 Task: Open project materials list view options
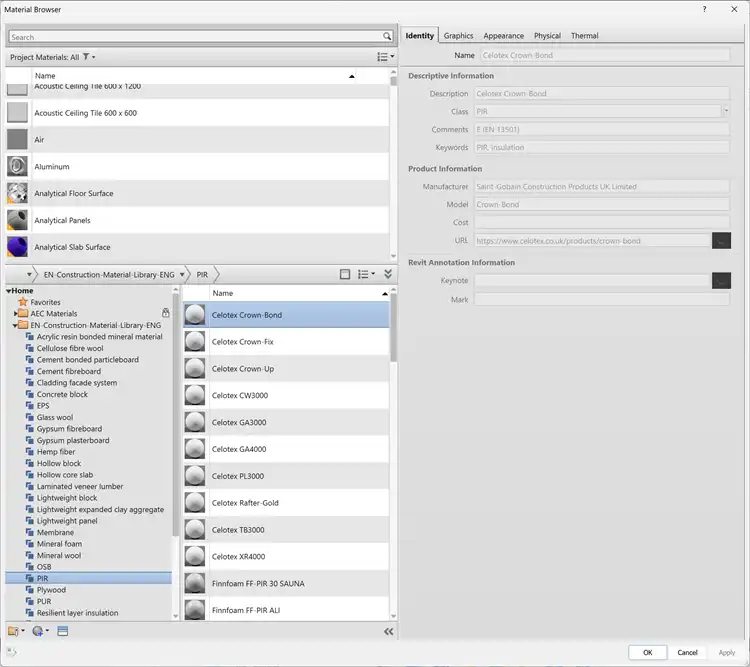pos(386,57)
